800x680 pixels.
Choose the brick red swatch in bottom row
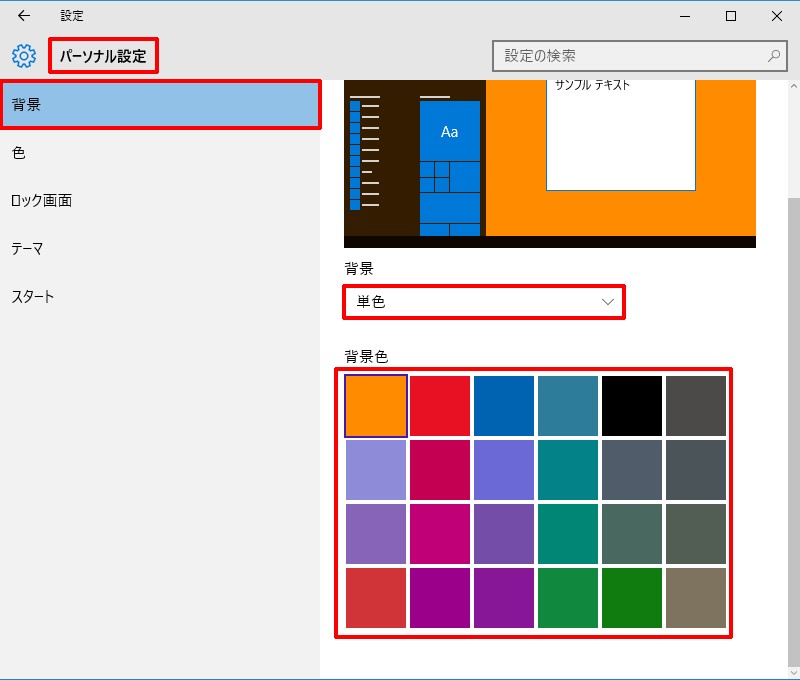pyautogui.click(x=376, y=598)
